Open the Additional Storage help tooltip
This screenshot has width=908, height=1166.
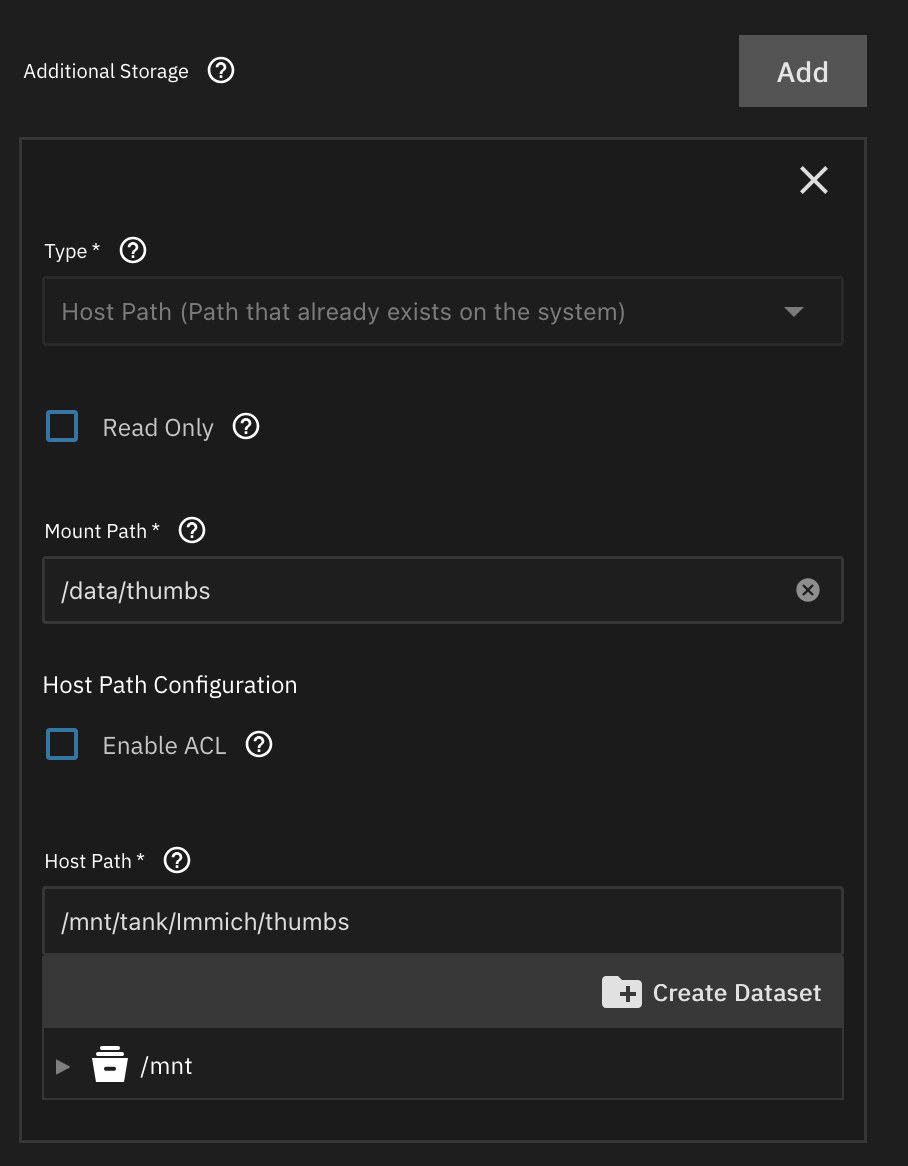pos(221,70)
